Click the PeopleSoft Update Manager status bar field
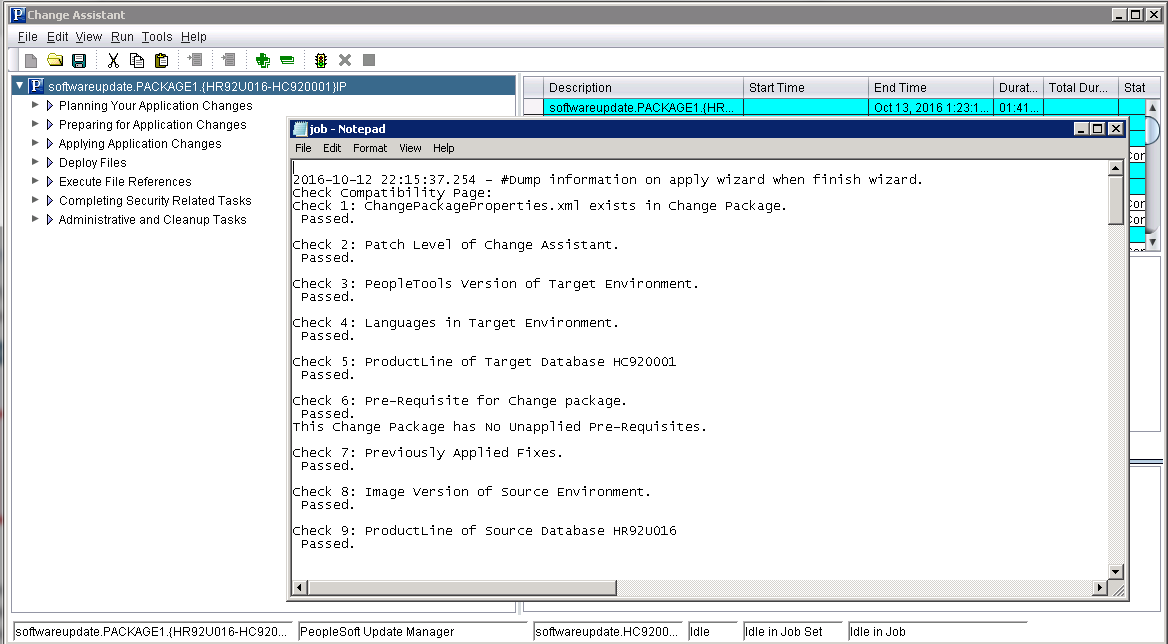Image resolution: width=1168 pixels, height=644 pixels. click(x=413, y=631)
